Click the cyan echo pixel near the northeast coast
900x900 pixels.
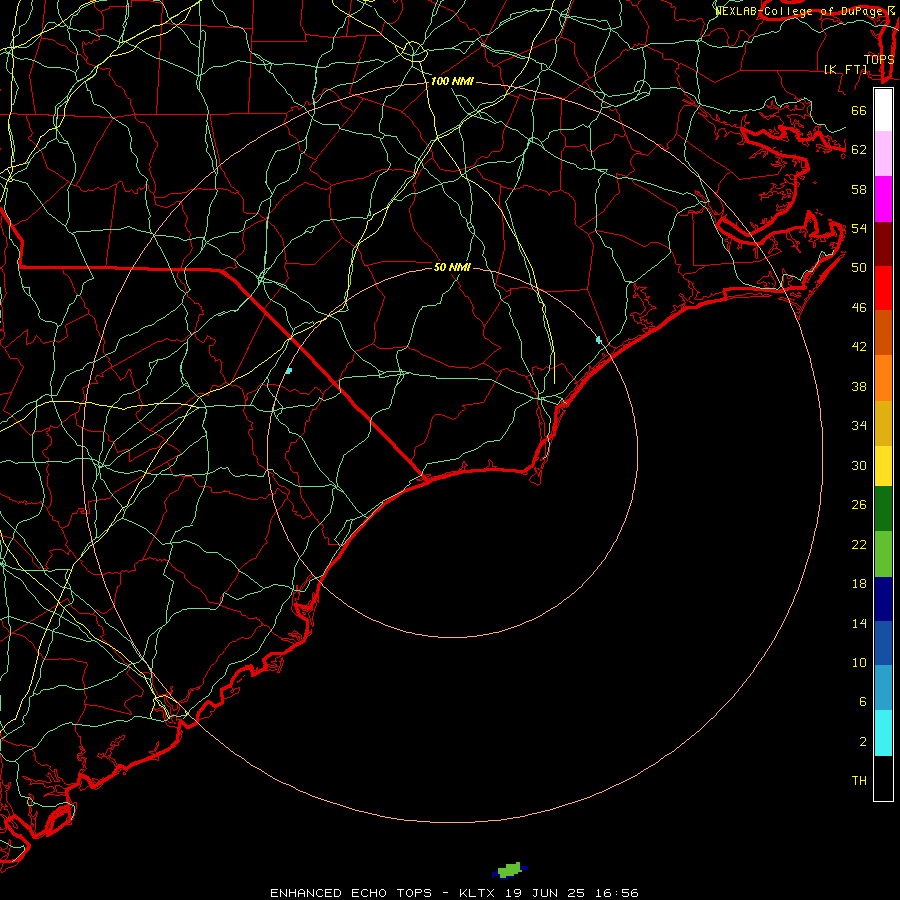click(x=599, y=340)
